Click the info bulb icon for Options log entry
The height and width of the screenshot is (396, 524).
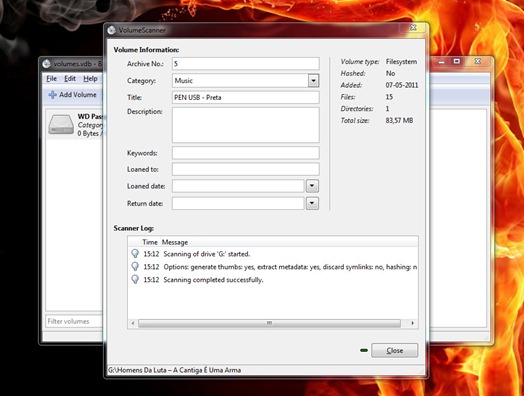point(135,267)
